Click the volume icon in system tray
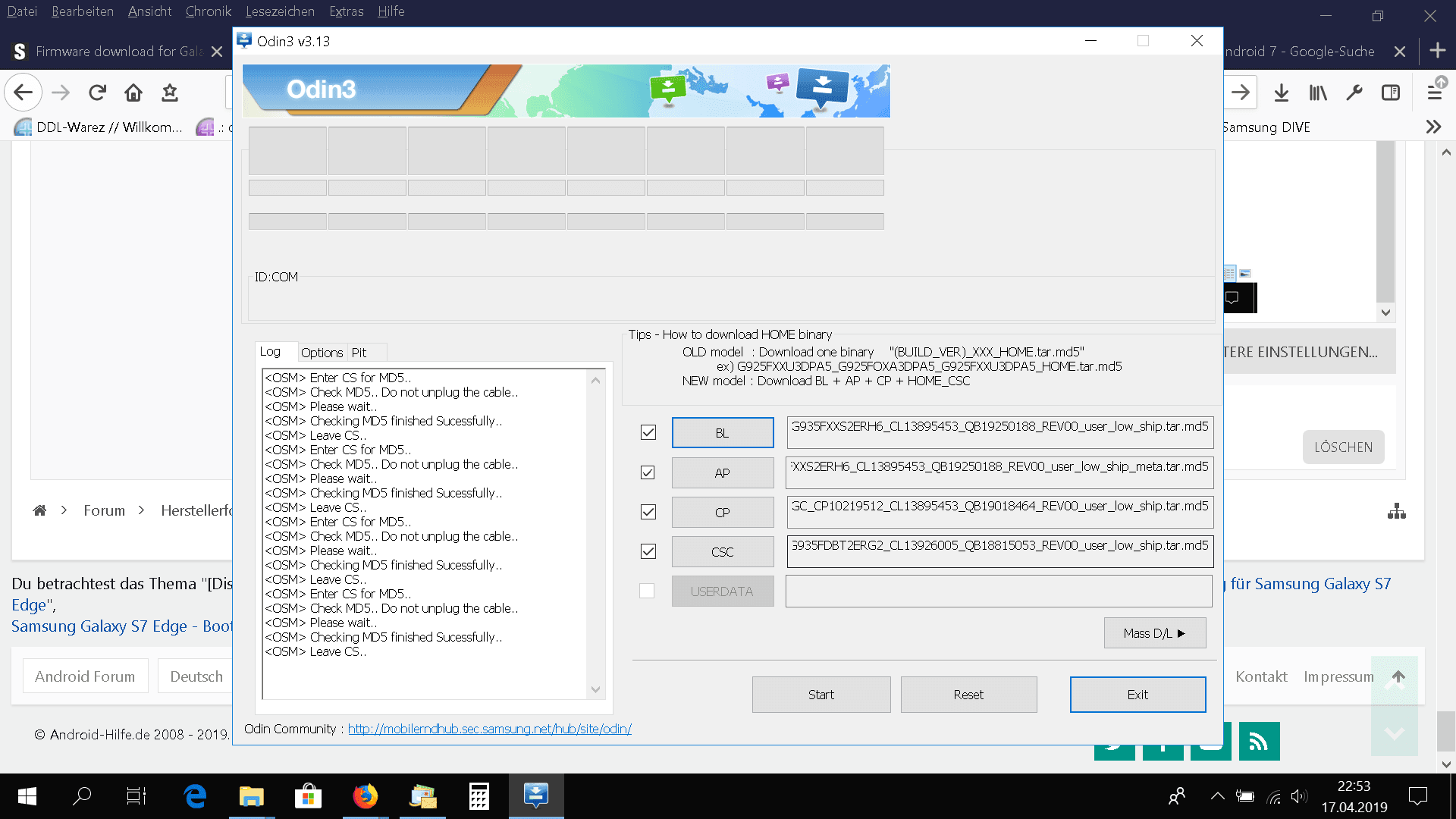Viewport: 1456px width, 819px height. click(x=1298, y=796)
